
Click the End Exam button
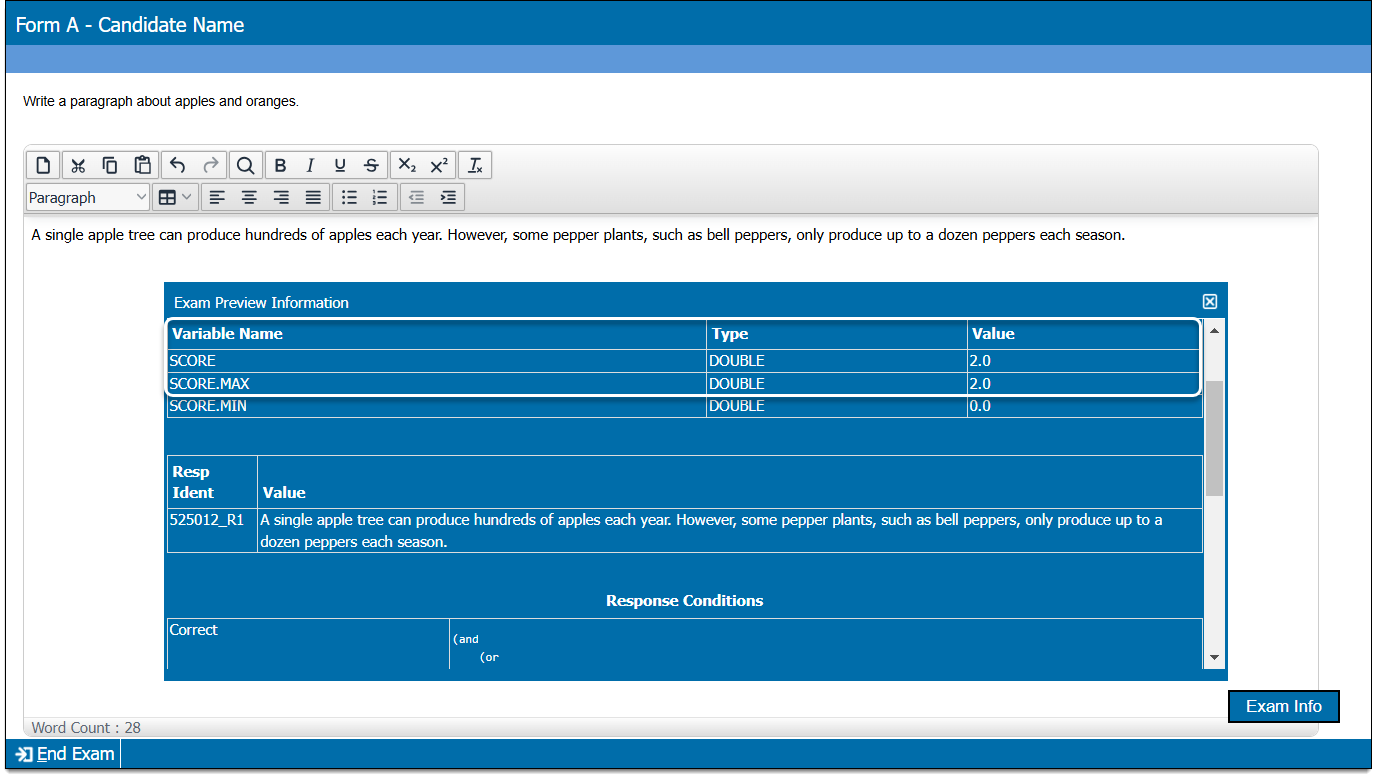pos(66,754)
